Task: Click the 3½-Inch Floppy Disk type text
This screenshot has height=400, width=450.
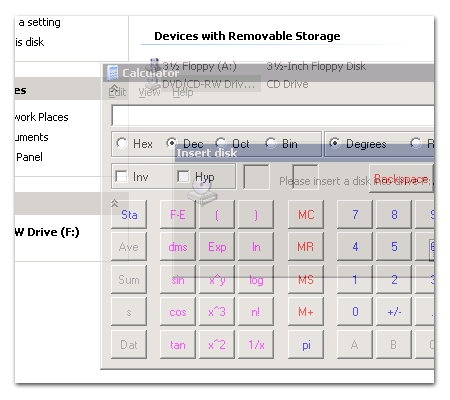Action: [x=316, y=66]
